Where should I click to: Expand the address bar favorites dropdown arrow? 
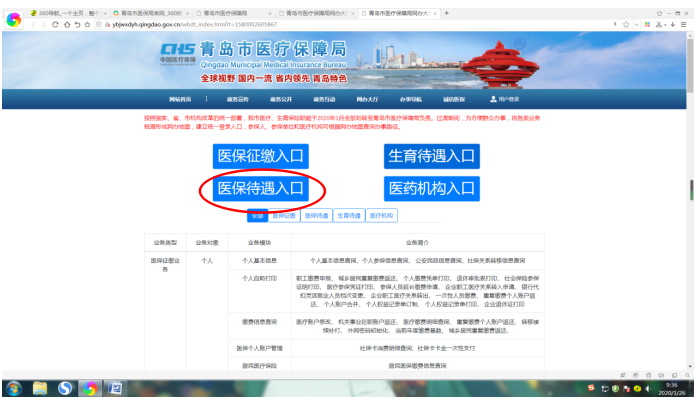[x=636, y=24]
